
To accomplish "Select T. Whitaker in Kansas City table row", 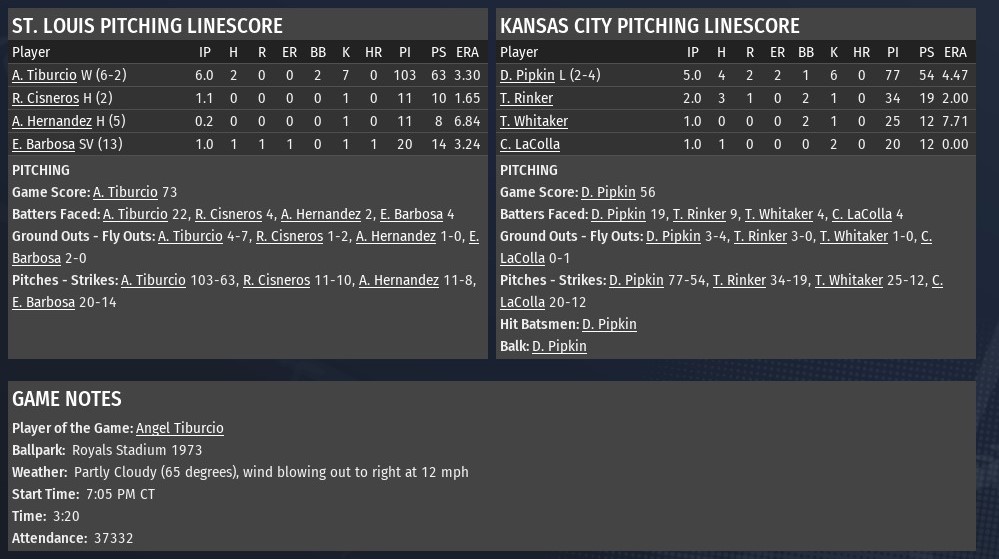I will click(x=534, y=121).
